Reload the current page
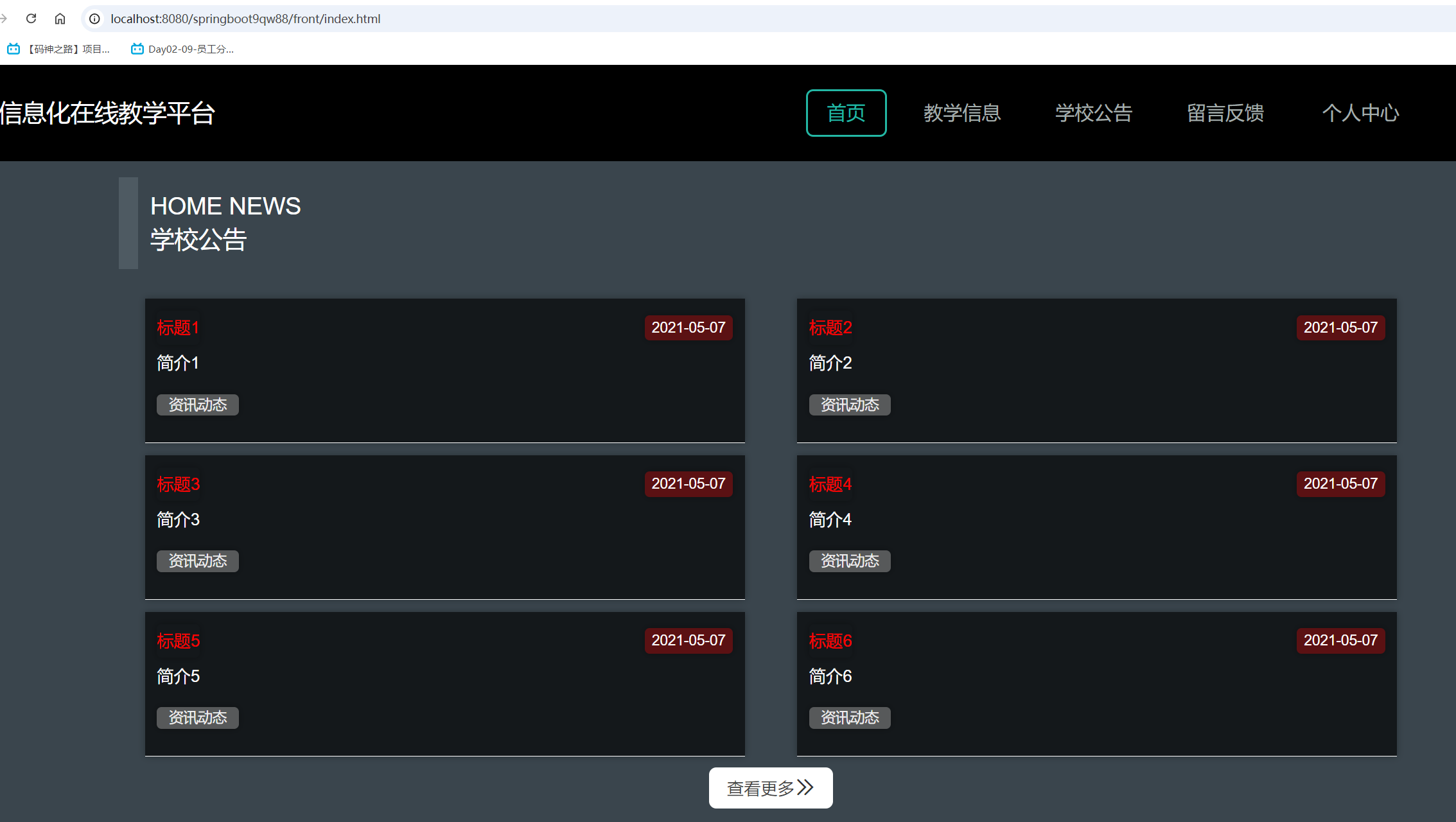 [x=31, y=19]
